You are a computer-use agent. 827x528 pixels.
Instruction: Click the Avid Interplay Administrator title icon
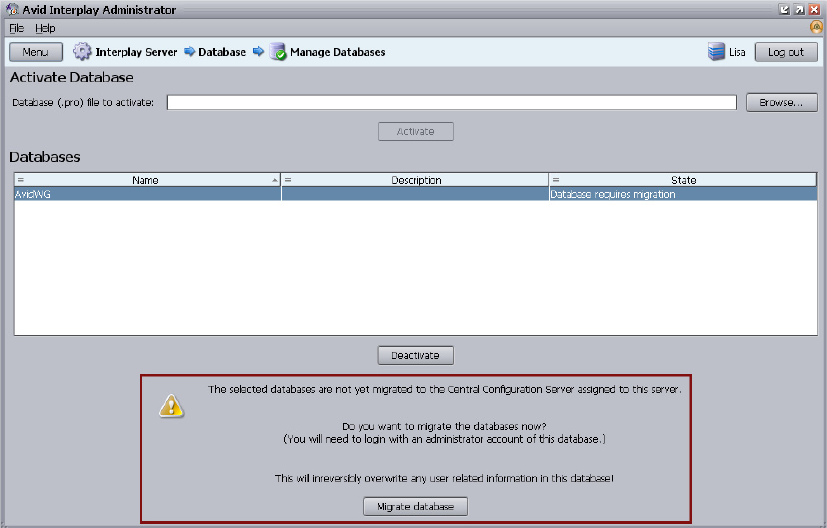coord(12,9)
